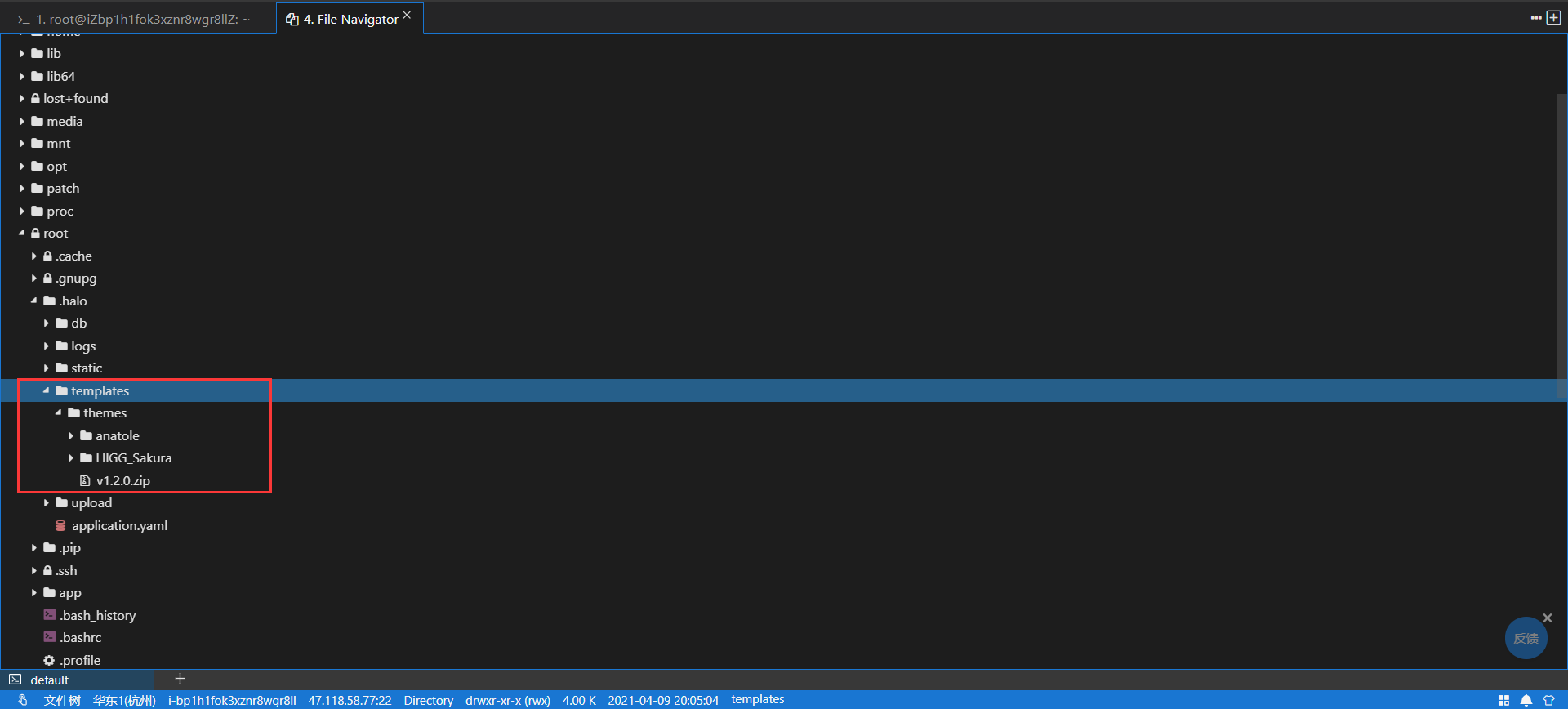
Task: Click the gear icon of .profile
Action: (49, 660)
